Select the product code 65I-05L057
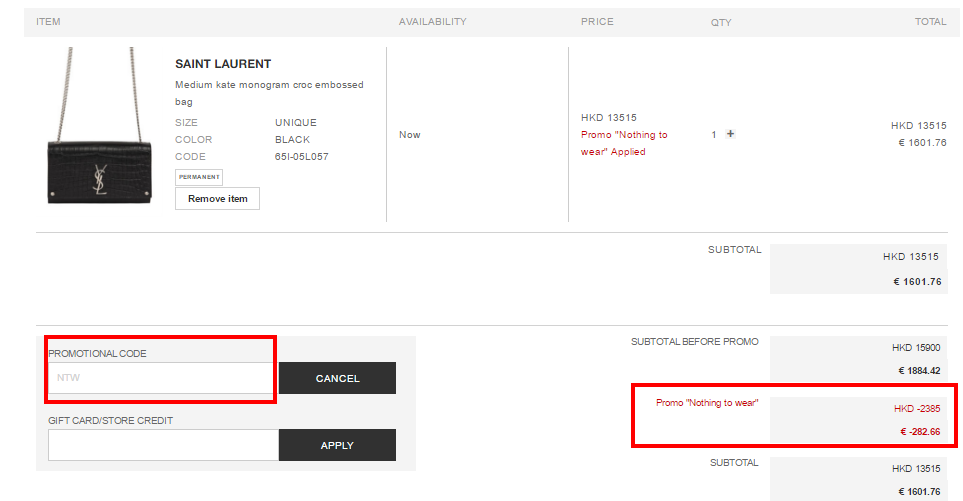The image size is (963, 501). coord(302,157)
